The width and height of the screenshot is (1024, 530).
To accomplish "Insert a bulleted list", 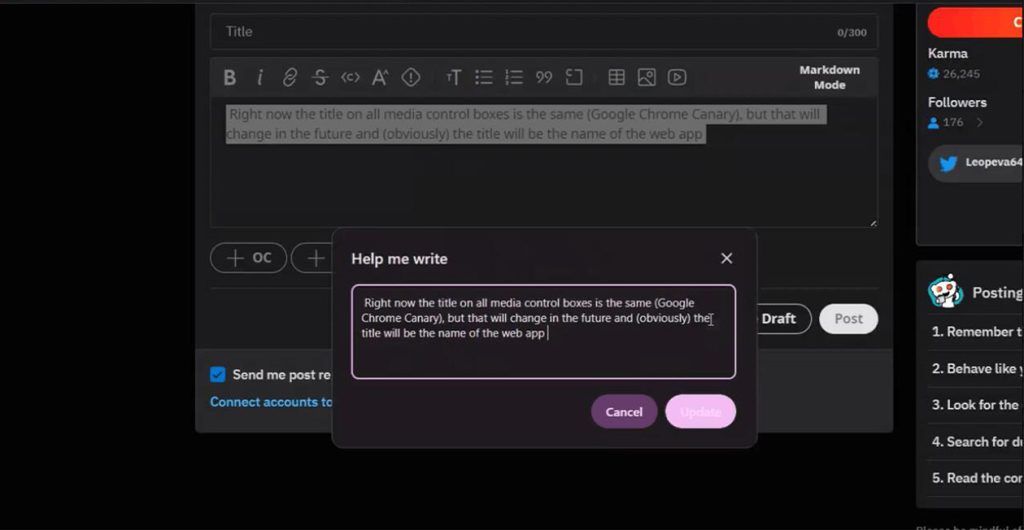I will click(484, 77).
